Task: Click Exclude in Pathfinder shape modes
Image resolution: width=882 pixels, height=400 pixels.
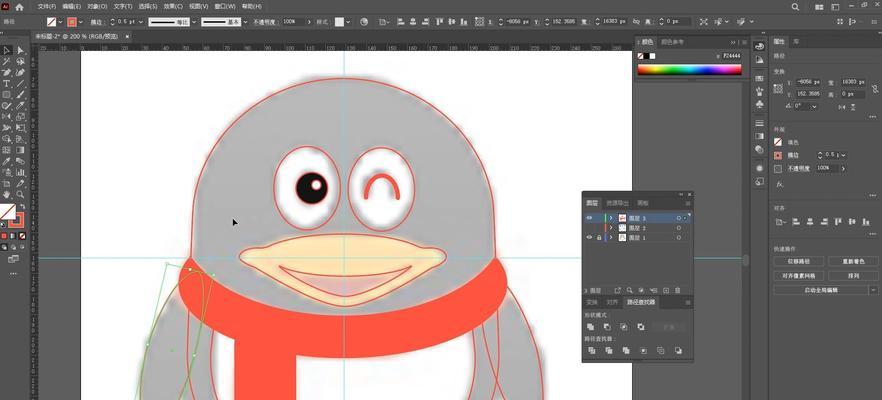Action: click(x=641, y=327)
